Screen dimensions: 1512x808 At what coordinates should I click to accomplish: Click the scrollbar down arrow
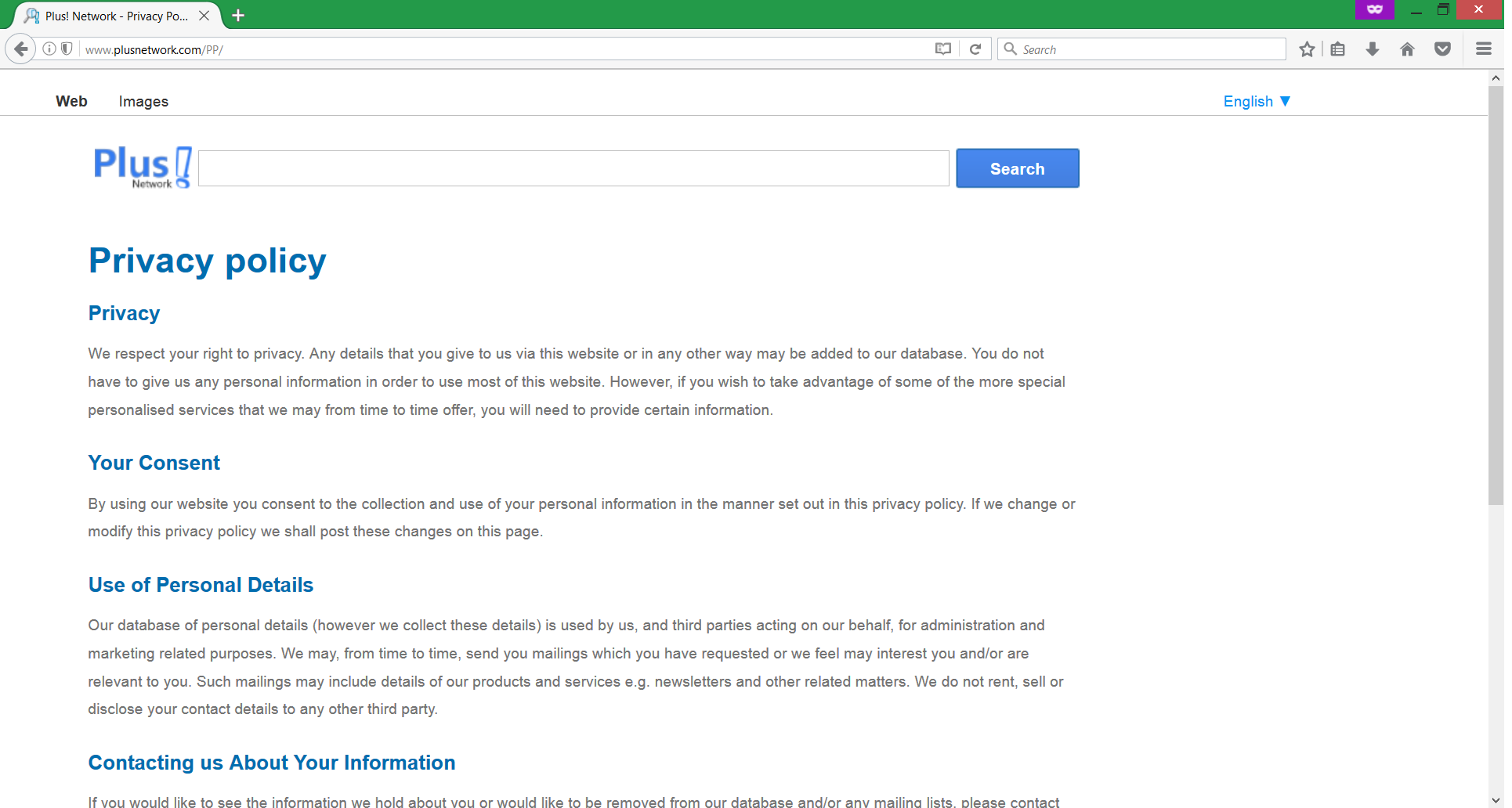pos(1496,800)
